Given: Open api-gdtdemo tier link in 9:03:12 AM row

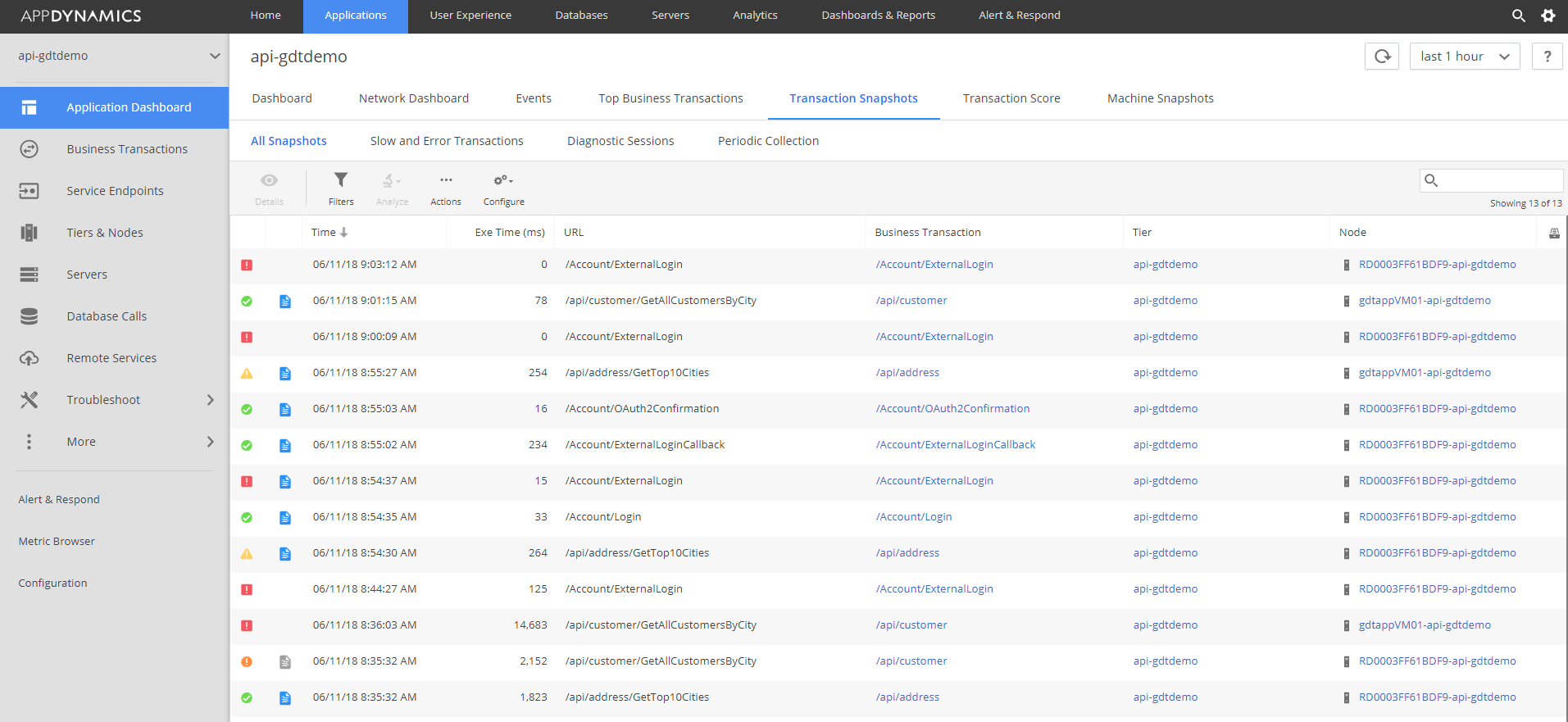Looking at the screenshot, I should click(x=1166, y=265).
